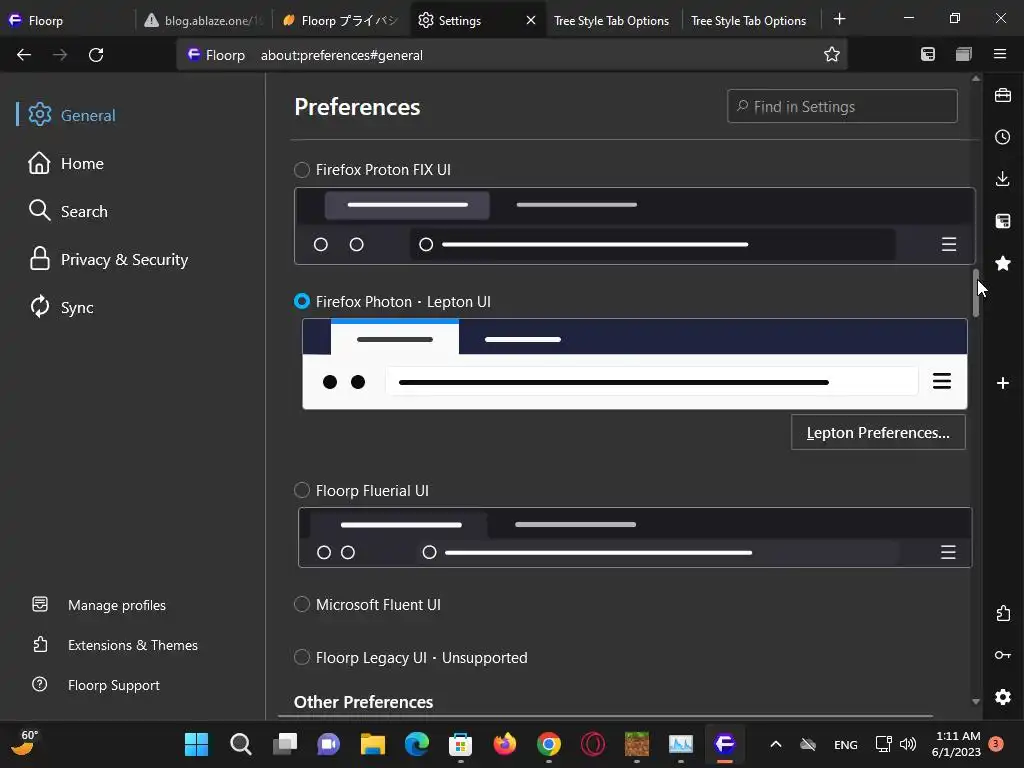Open Microsoft Store from the taskbar

pyautogui.click(x=460, y=744)
